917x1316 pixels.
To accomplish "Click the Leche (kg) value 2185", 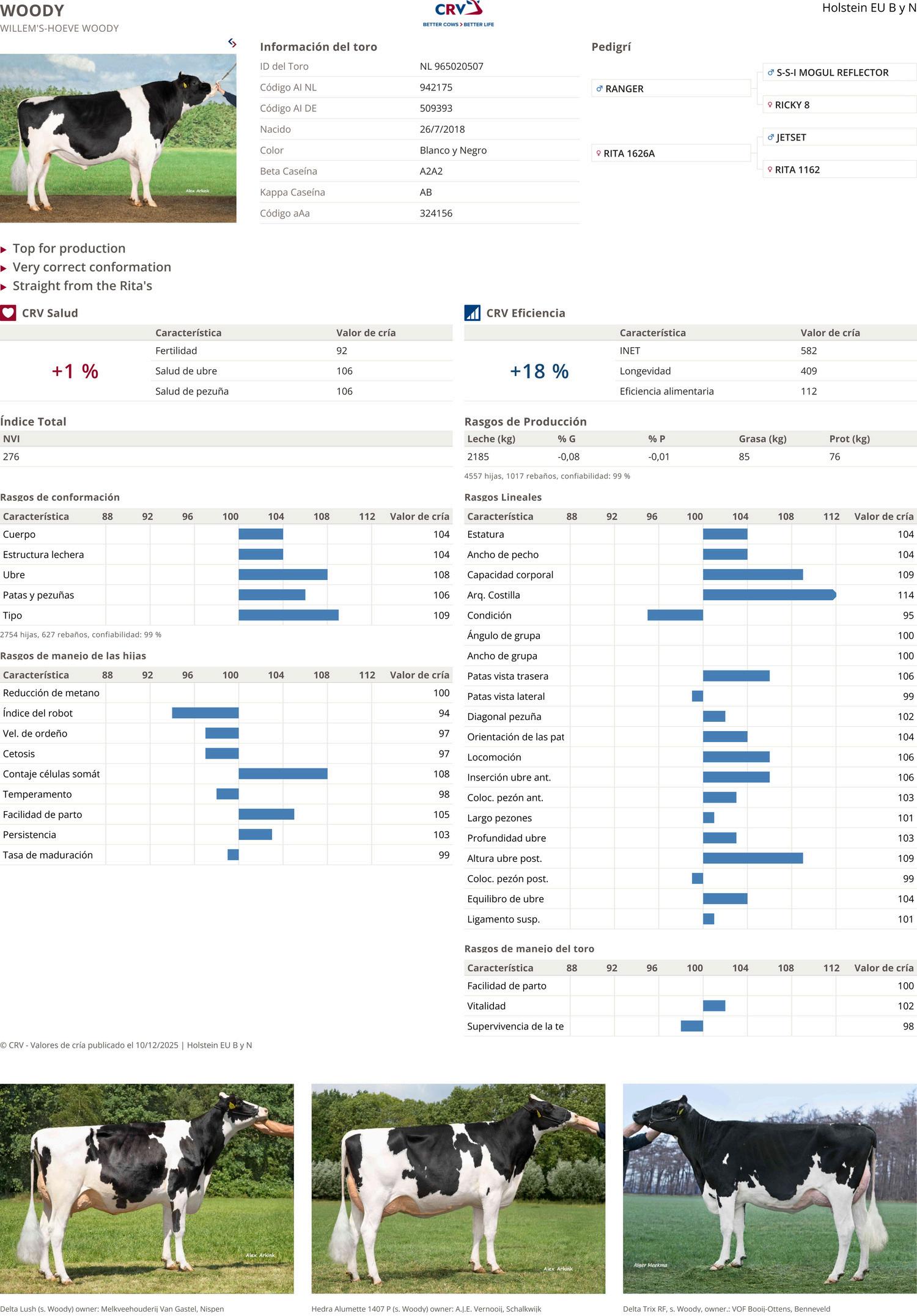I will coord(478,457).
